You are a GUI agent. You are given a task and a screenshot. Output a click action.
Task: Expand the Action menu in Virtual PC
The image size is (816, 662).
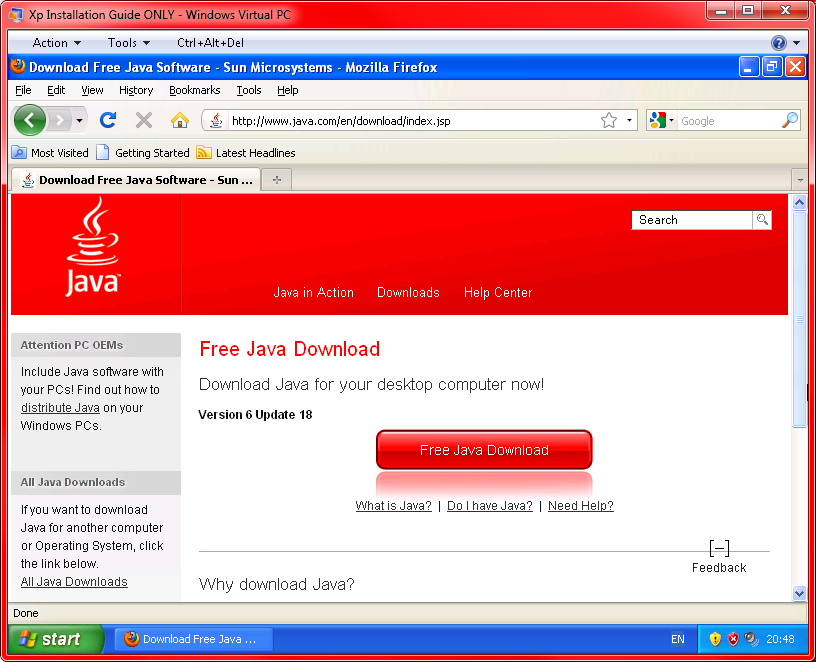[56, 43]
